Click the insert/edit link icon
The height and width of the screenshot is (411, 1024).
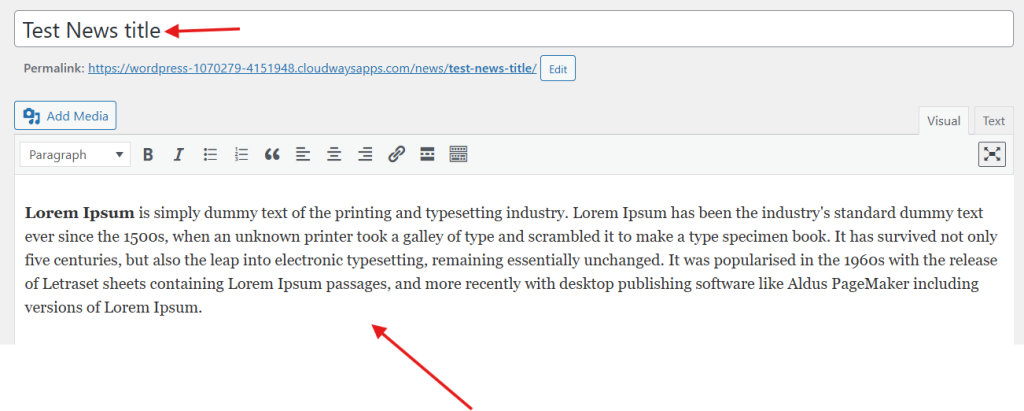[396, 154]
